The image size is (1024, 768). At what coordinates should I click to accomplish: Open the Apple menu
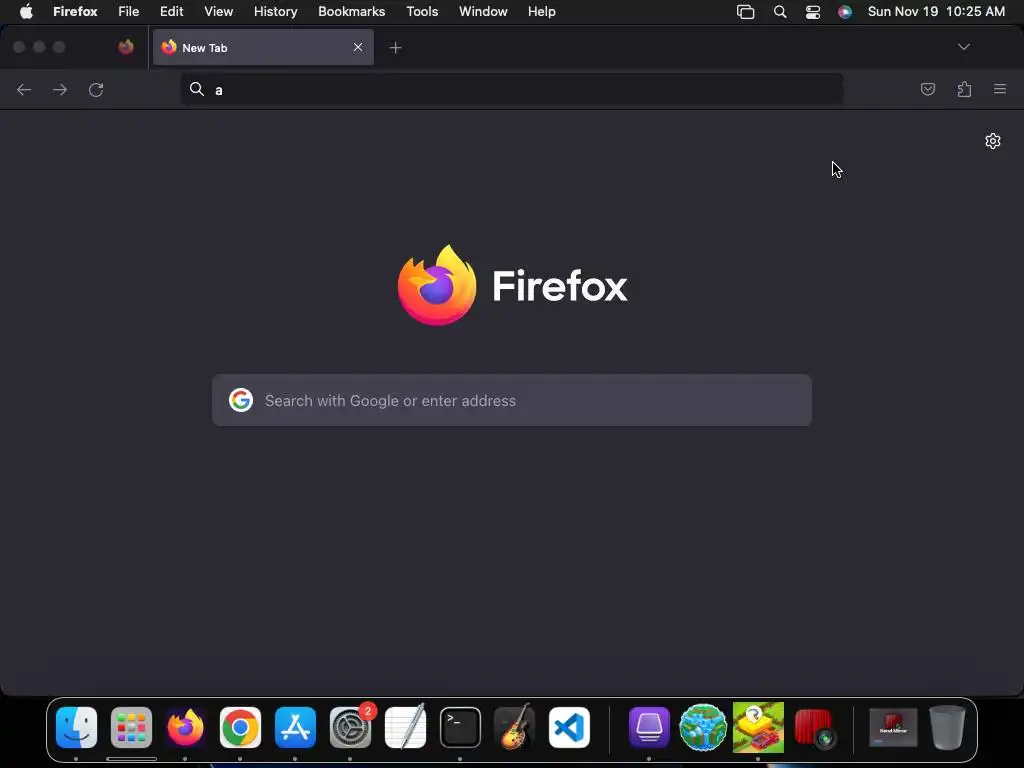coord(26,12)
